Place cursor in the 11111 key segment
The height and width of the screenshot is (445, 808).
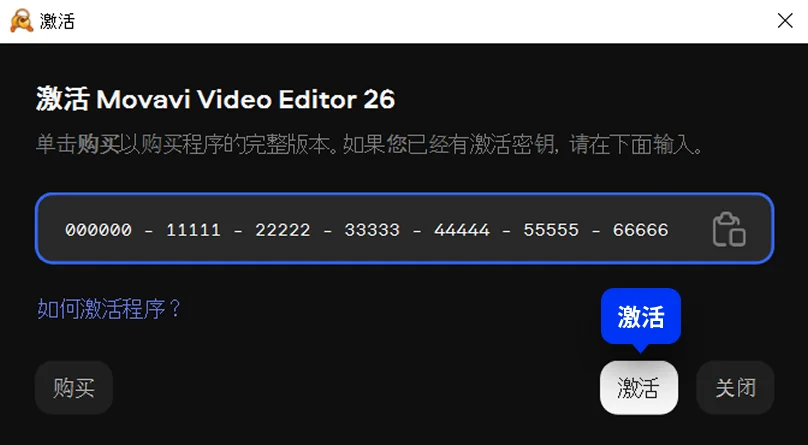193,229
